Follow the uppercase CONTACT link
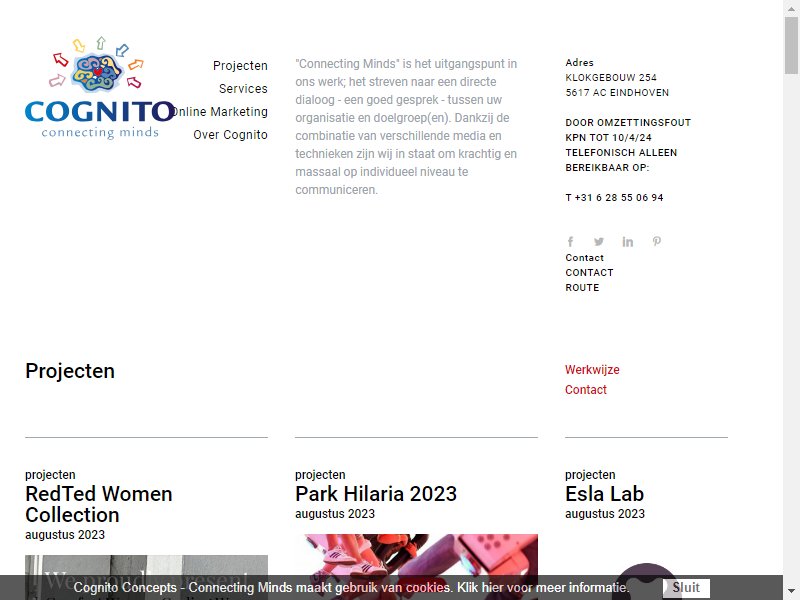The image size is (800, 600). click(x=589, y=272)
